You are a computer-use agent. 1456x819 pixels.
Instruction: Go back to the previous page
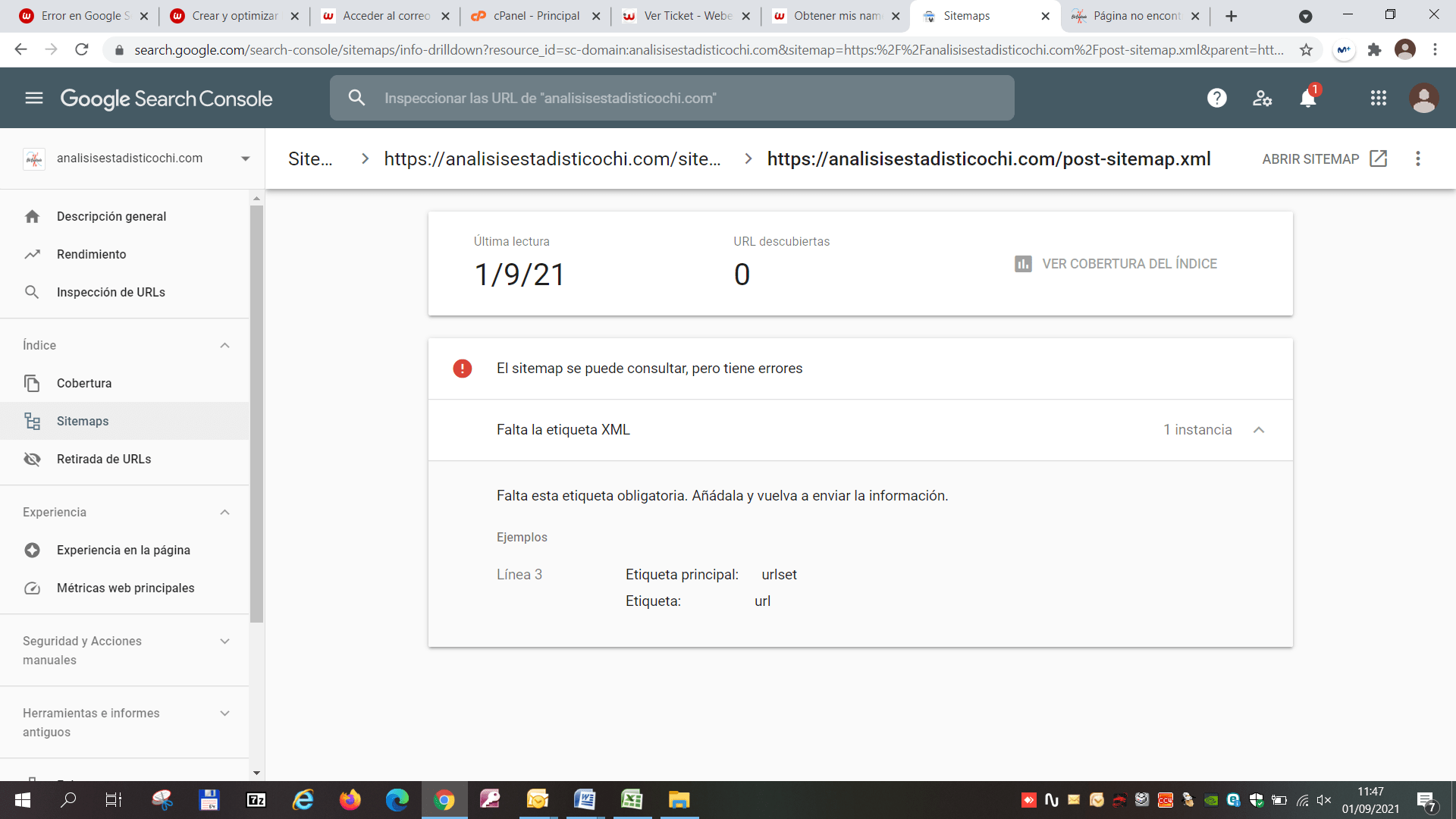pyautogui.click(x=20, y=50)
